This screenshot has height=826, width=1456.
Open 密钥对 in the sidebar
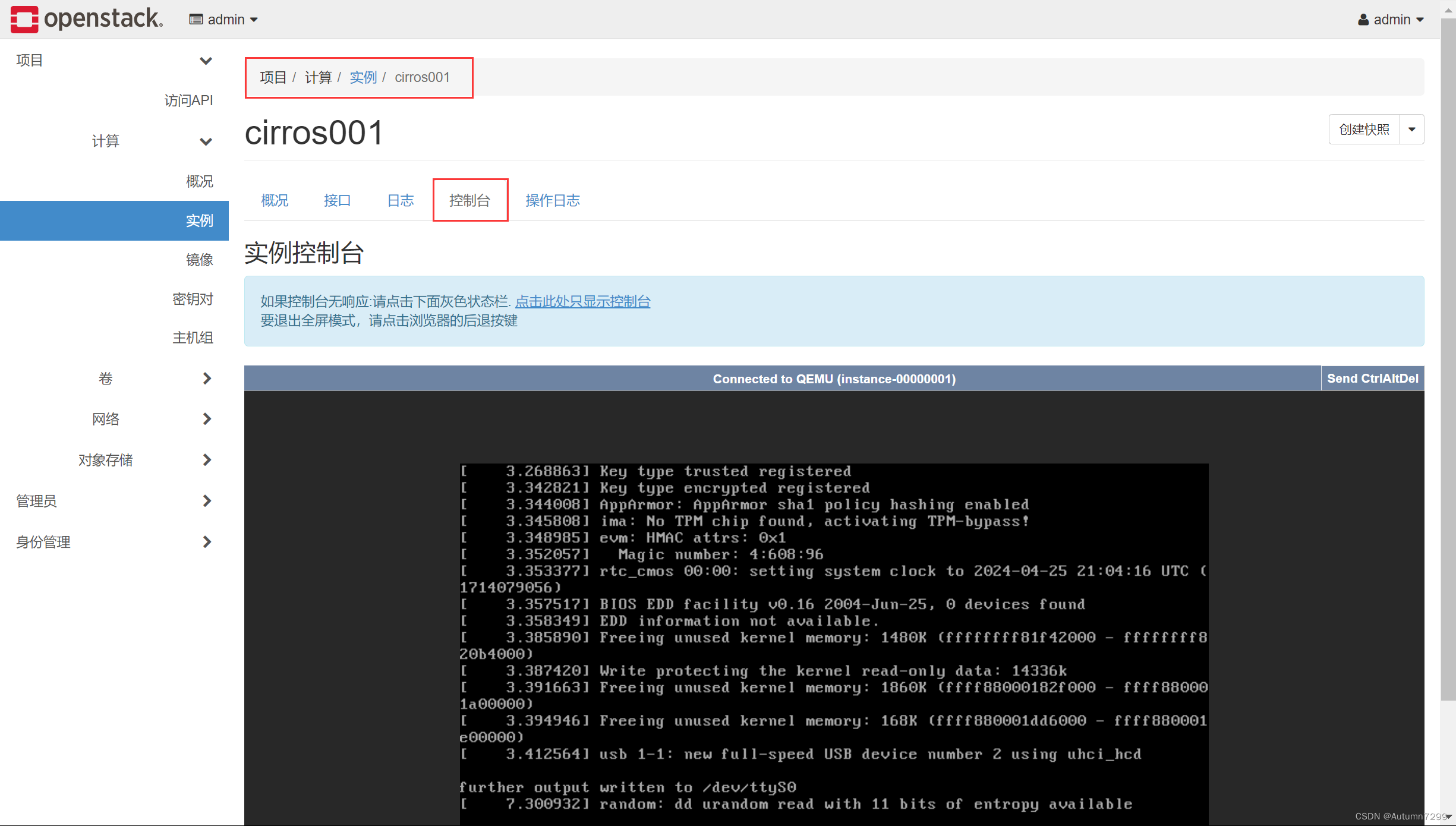point(193,299)
